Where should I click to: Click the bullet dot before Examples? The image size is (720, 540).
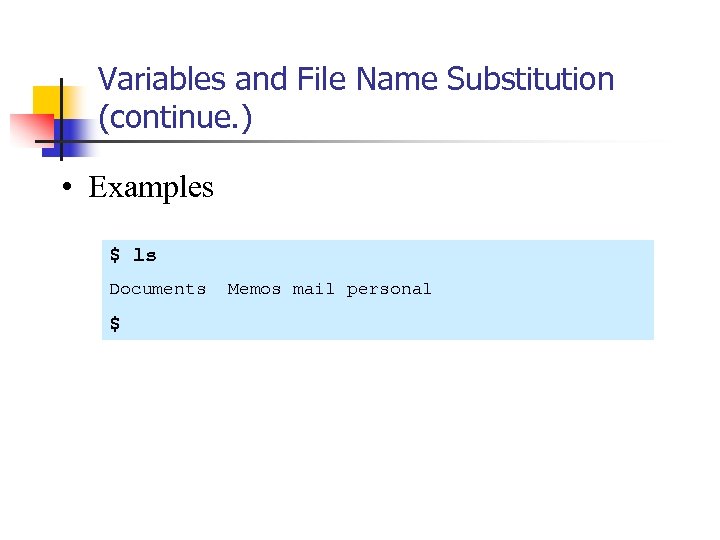(x=62, y=188)
